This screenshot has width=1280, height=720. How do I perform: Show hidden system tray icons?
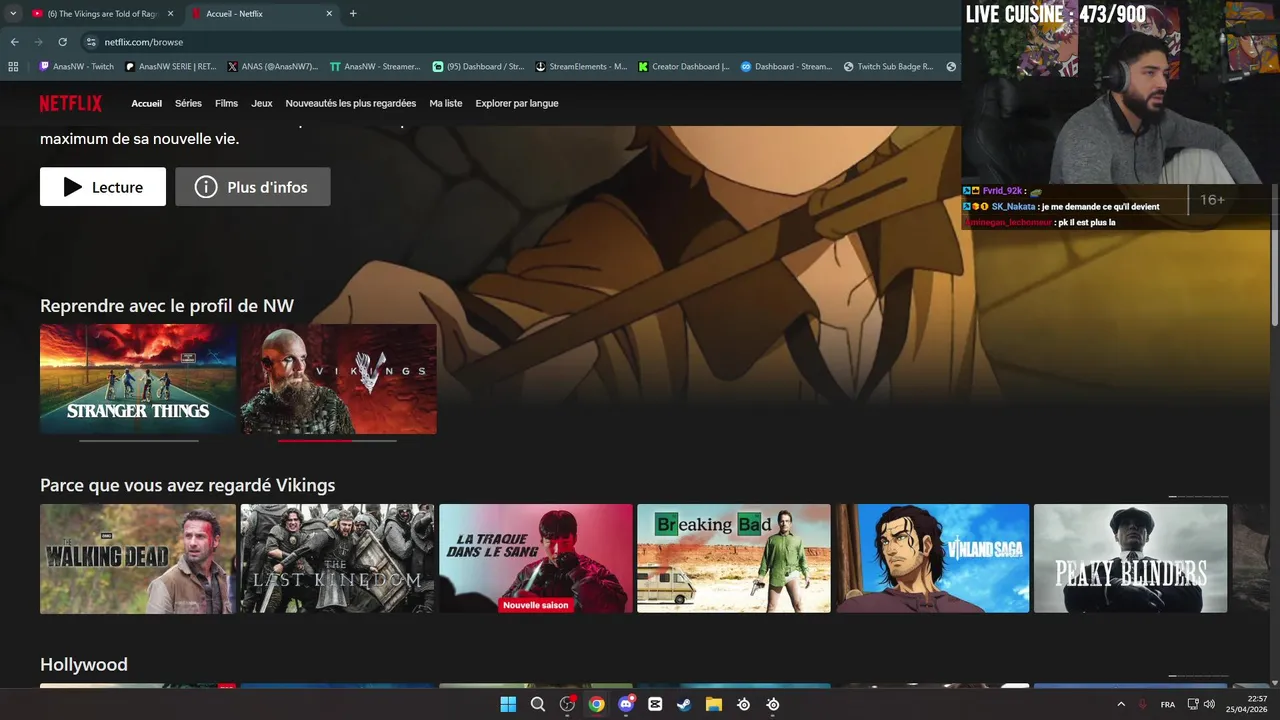pos(1120,704)
